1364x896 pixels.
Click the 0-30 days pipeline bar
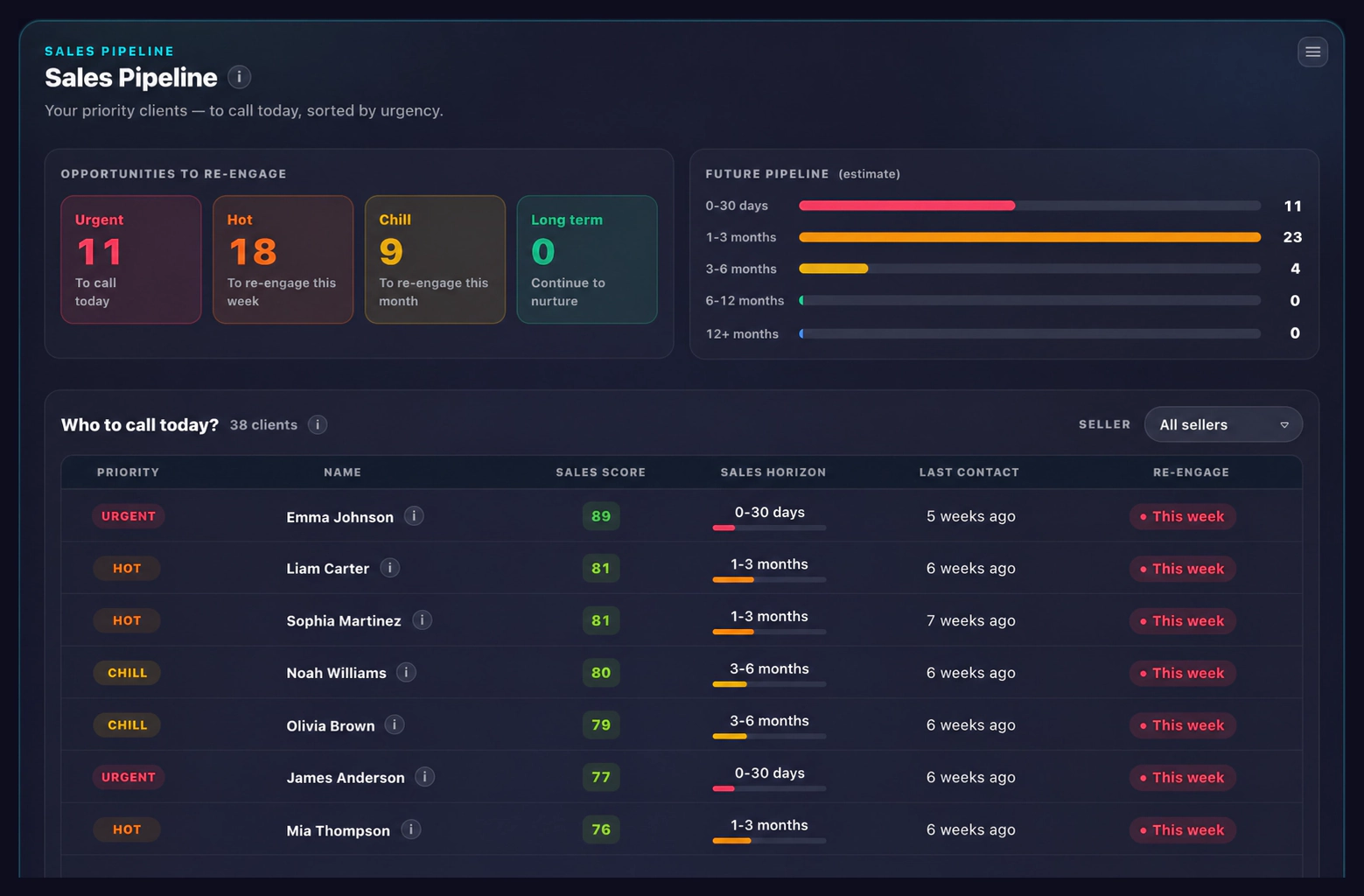pyautogui.click(x=1030, y=206)
